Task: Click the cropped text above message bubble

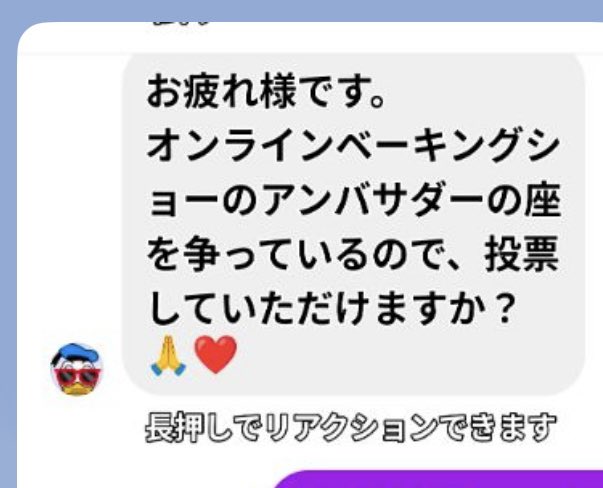Action: click(x=181, y=24)
